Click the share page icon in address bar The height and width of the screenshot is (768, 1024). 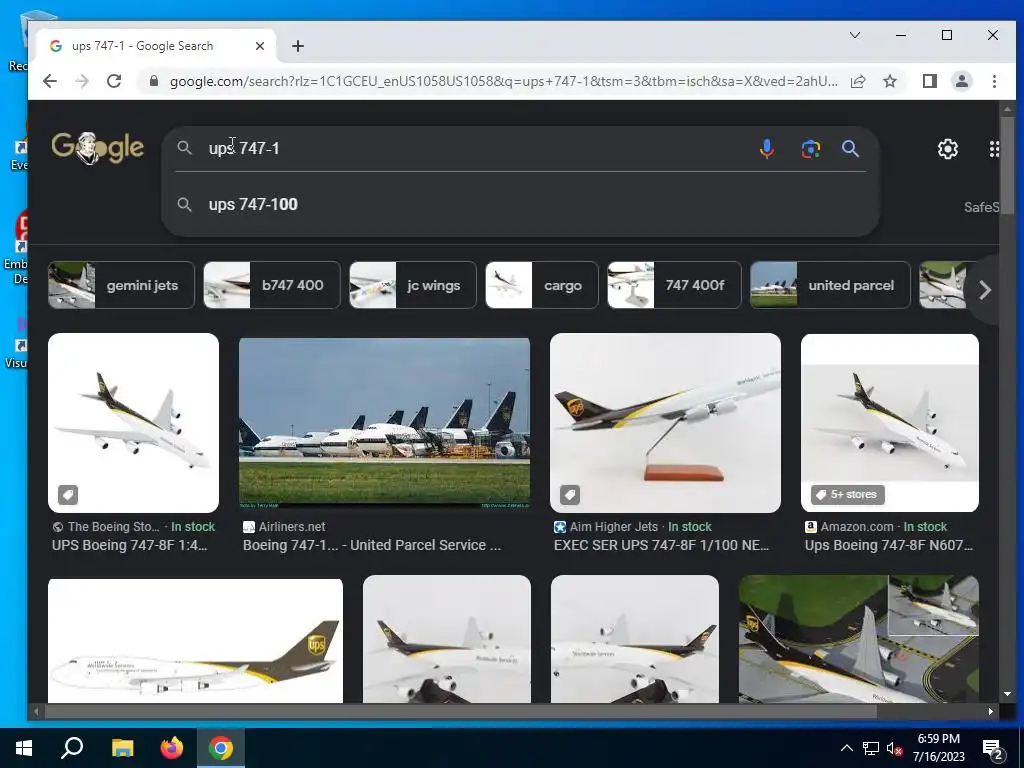858,81
